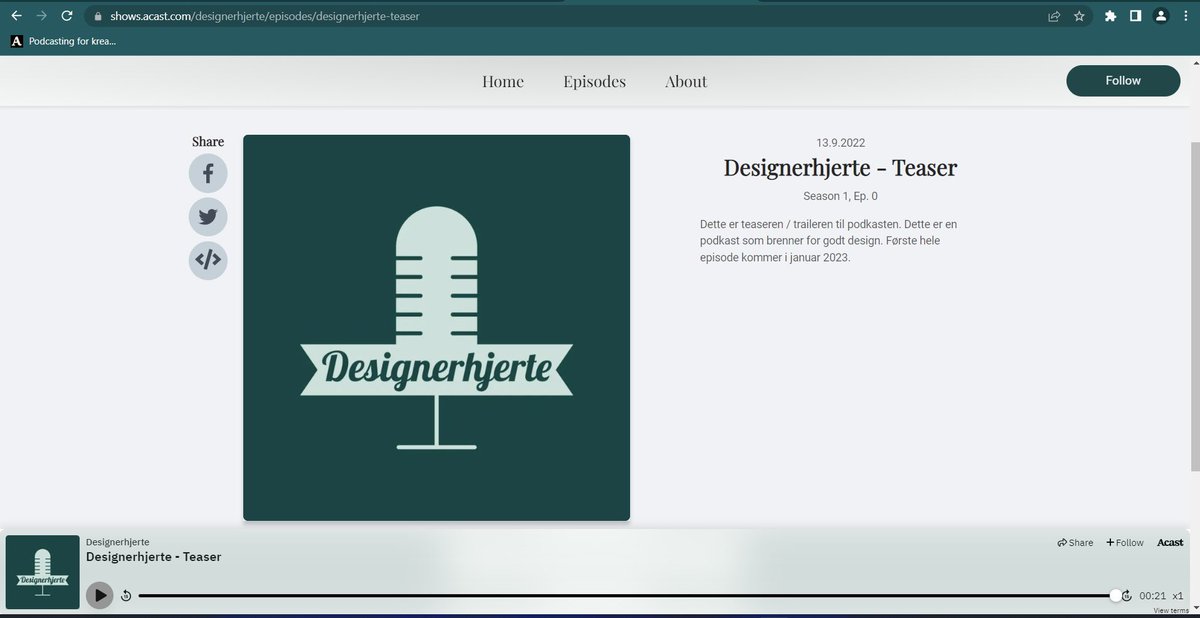Click the large Designerhjerte cover art
Viewport: 1200px width, 618px height.
436,328
